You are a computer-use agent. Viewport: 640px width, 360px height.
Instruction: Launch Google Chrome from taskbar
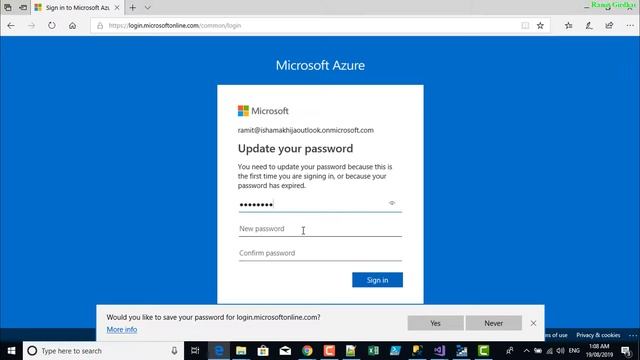click(x=307, y=351)
